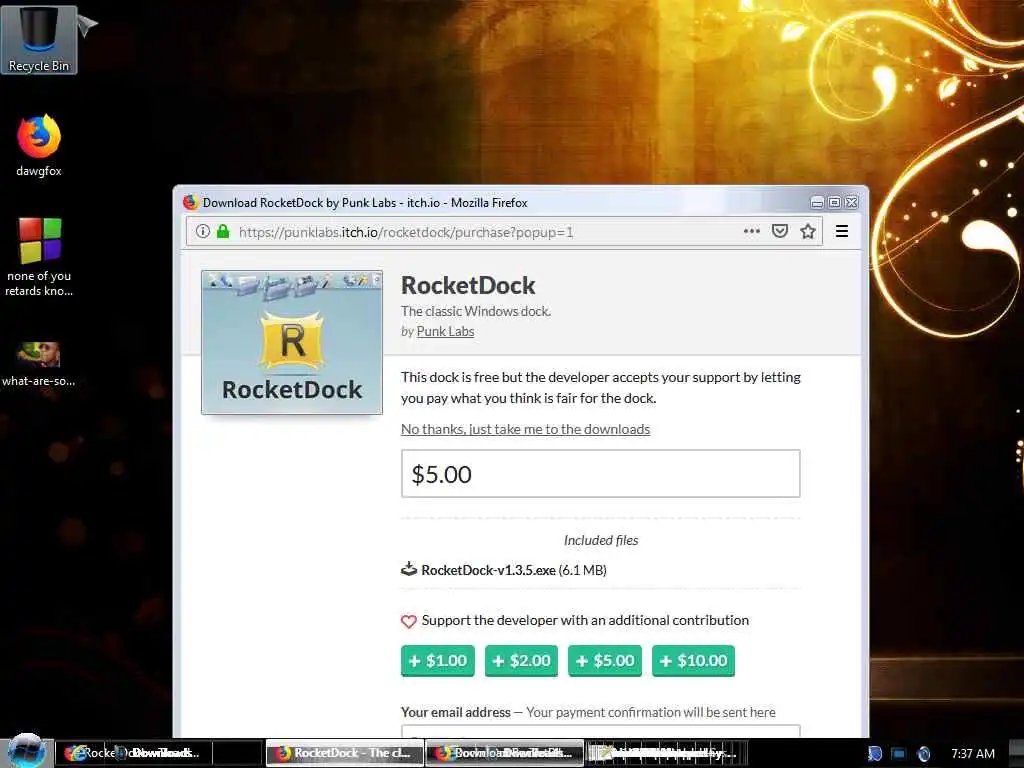Add $1.00 contribution
Screen dimensions: 1024x768
(438, 661)
